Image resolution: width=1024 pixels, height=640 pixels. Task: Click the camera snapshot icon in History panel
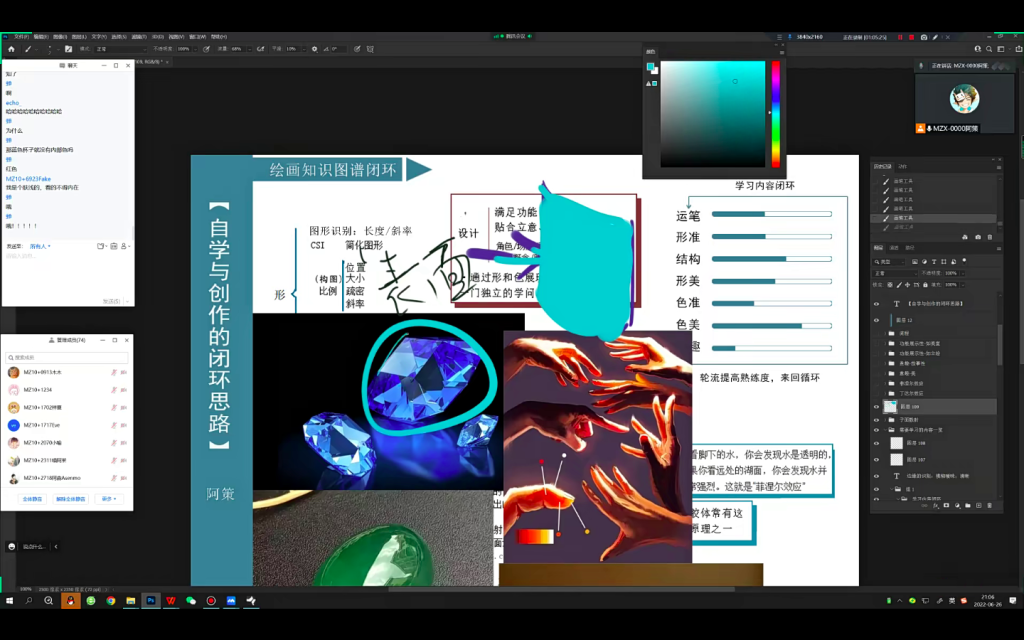pos(978,236)
